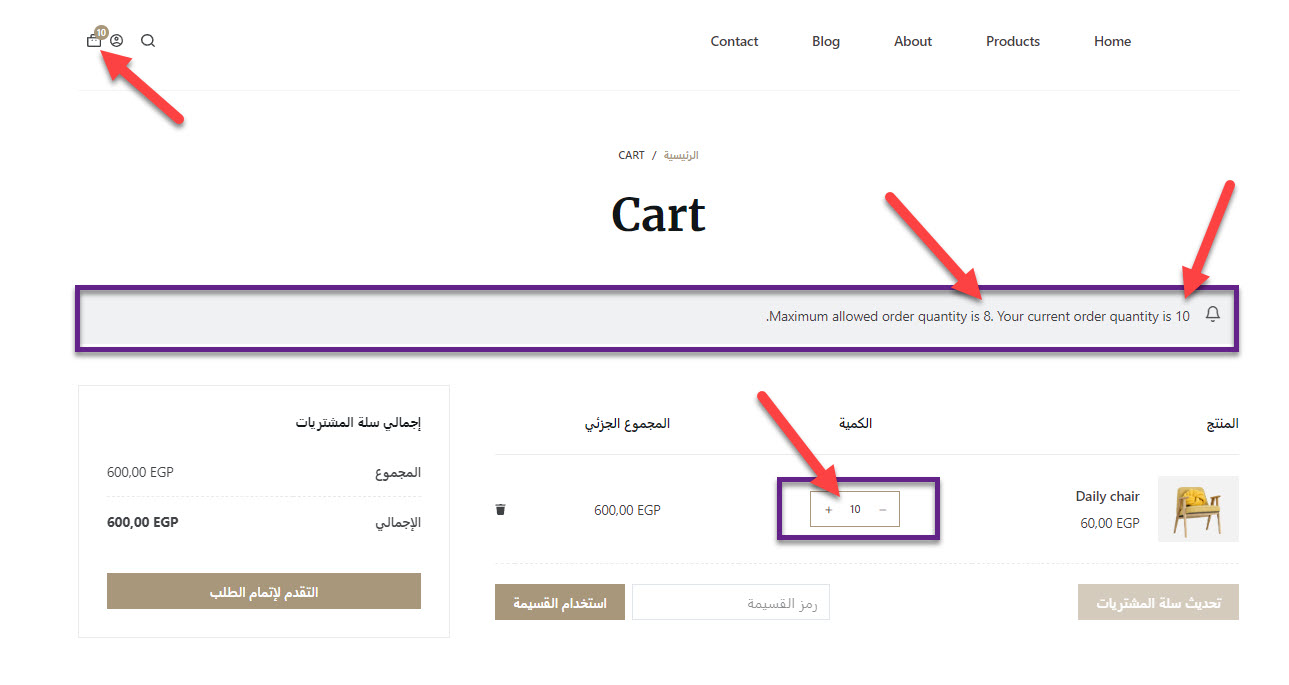Image resolution: width=1289 pixels, height=685 pixels.
Task: Click the المجموع subtotal amount in totals
Action: point(140,472)
